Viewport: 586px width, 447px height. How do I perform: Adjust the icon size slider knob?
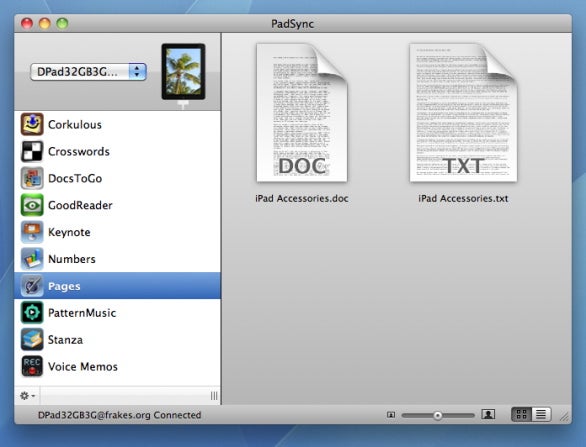(438, 415)
